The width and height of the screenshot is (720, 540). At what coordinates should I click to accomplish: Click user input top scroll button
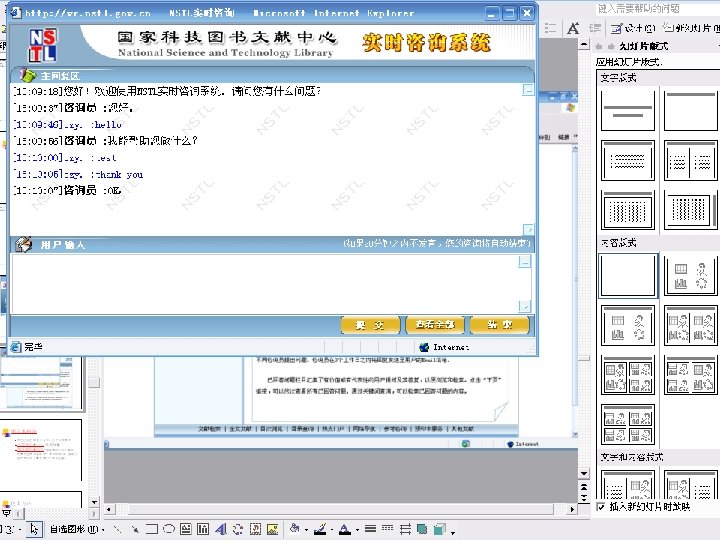tap(524, 262)
